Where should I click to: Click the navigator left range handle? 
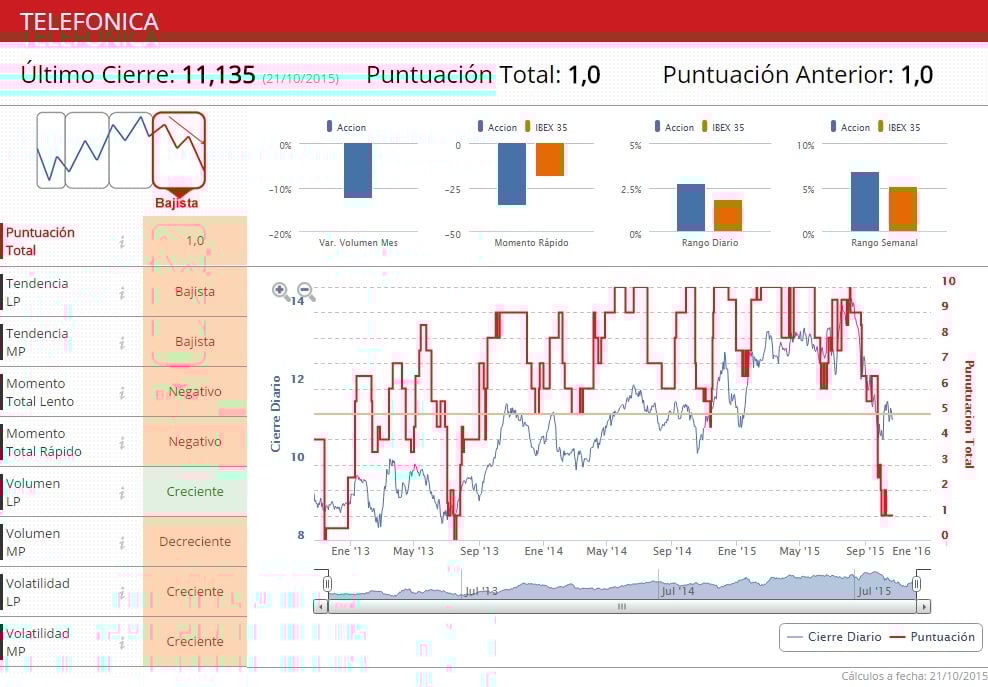click(x=328, y=584)
